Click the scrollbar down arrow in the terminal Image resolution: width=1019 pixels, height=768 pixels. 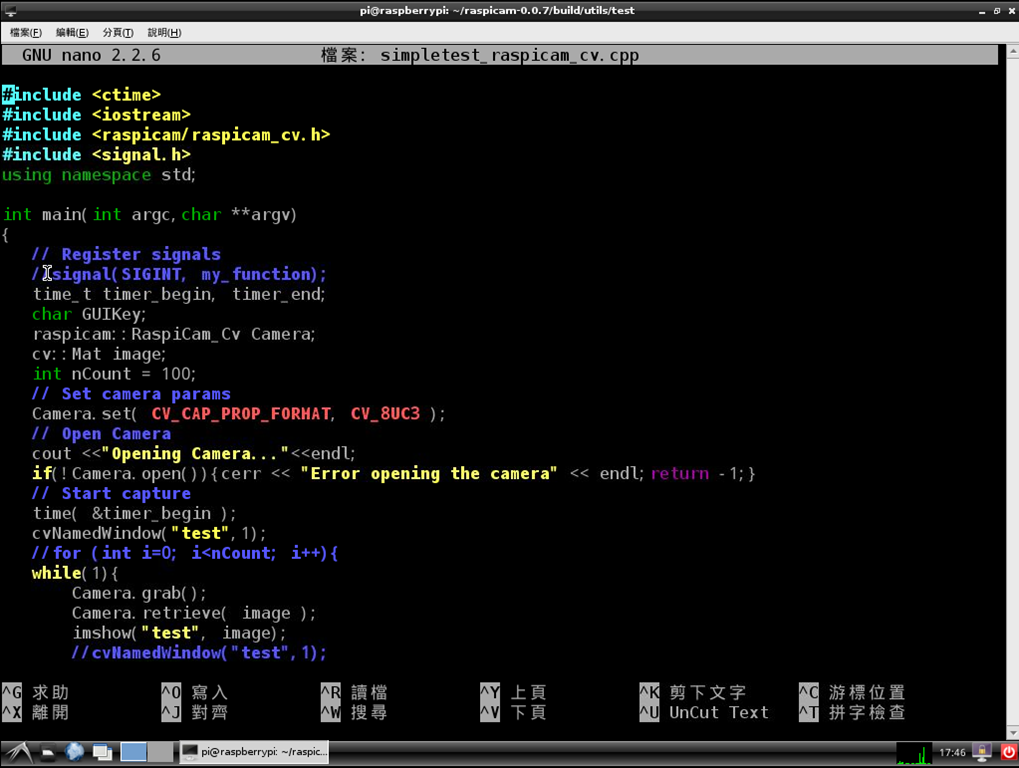point(1011,733)
